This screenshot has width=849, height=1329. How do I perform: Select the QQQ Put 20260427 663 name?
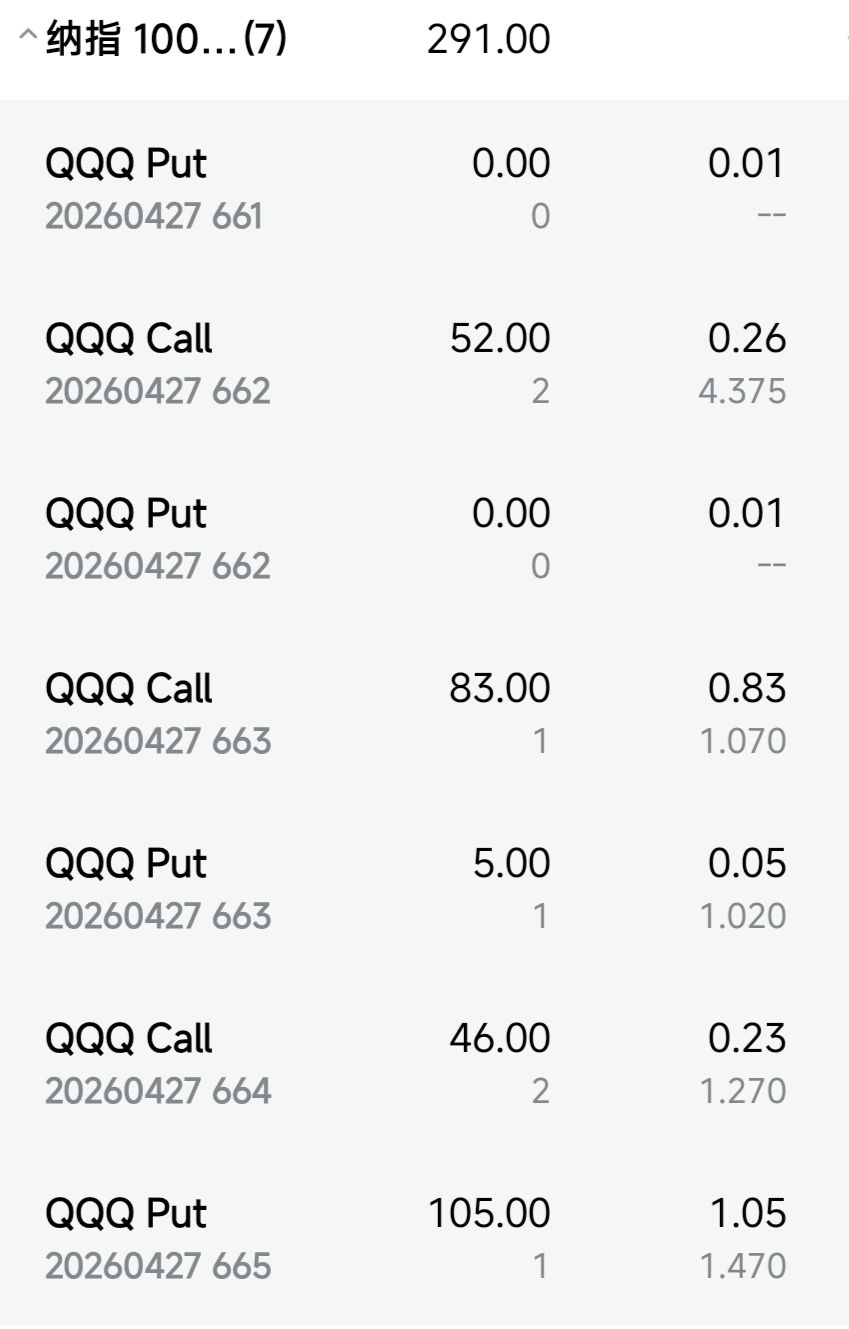tap(126, 863)
